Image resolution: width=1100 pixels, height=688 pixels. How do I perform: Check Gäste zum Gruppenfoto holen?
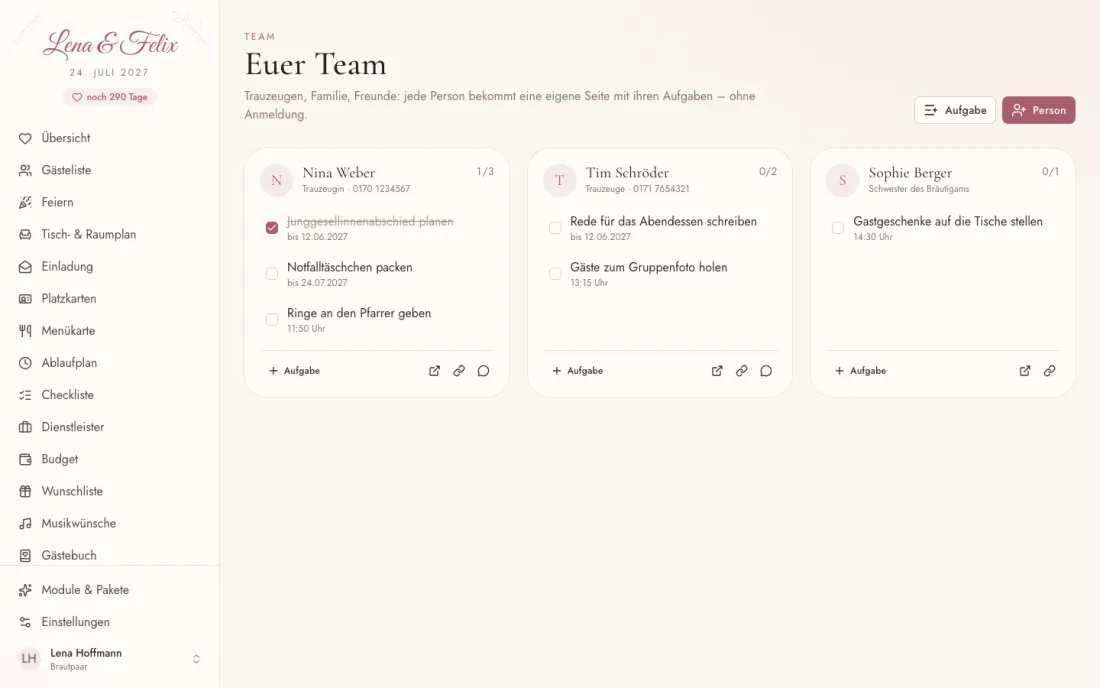555,274
